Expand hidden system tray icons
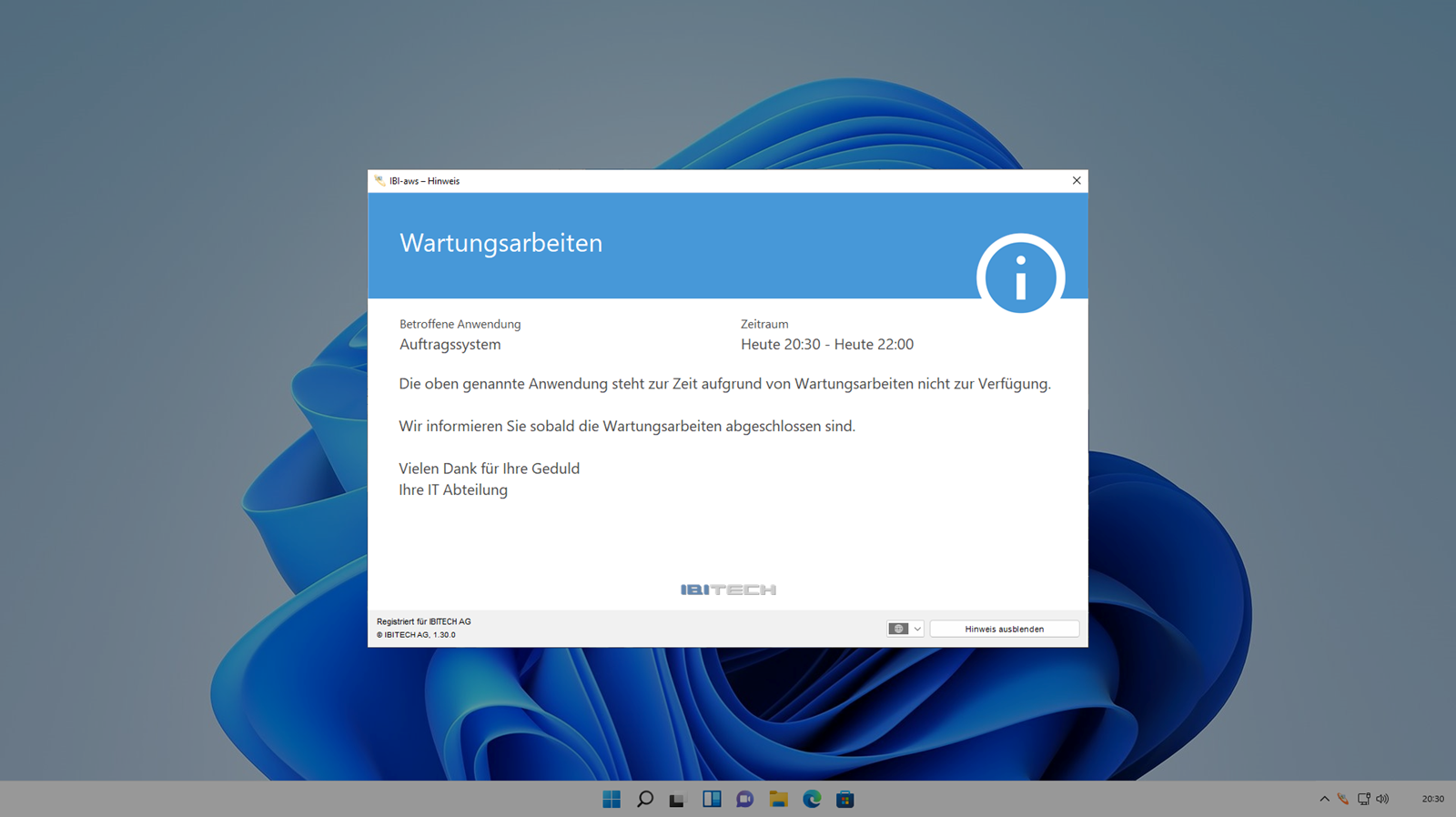The height and width of the screenshot is (817, 1456). point(1324,799)
